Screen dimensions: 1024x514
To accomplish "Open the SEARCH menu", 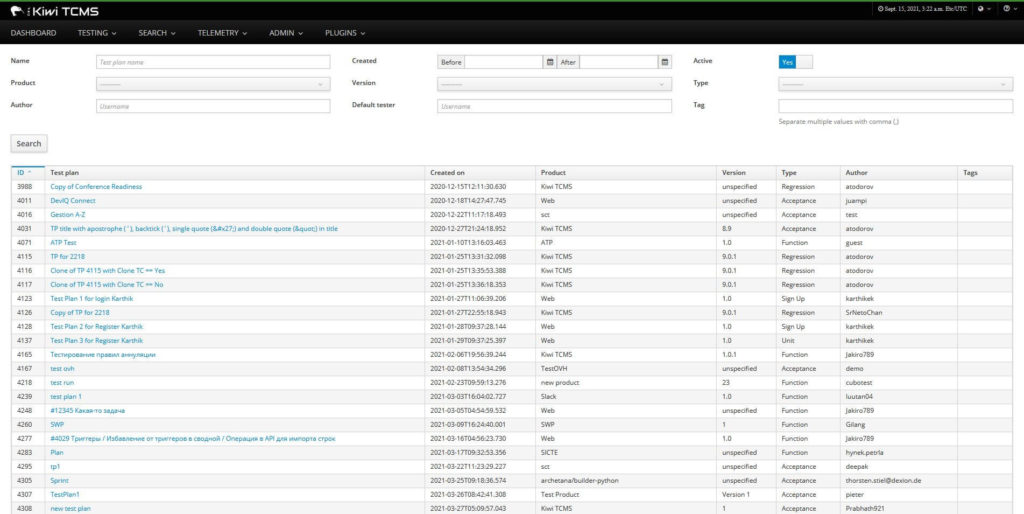I will coord(157,33).
